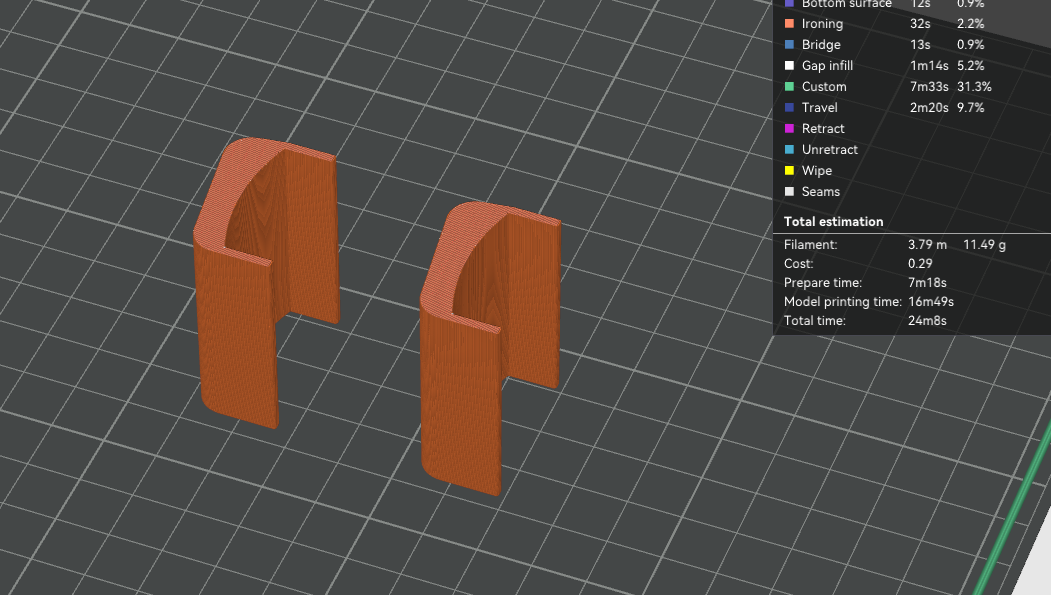1051x595 pixels.
Task: Click the Custom 31.3% percentage value
Action: [x=974, y=87]
